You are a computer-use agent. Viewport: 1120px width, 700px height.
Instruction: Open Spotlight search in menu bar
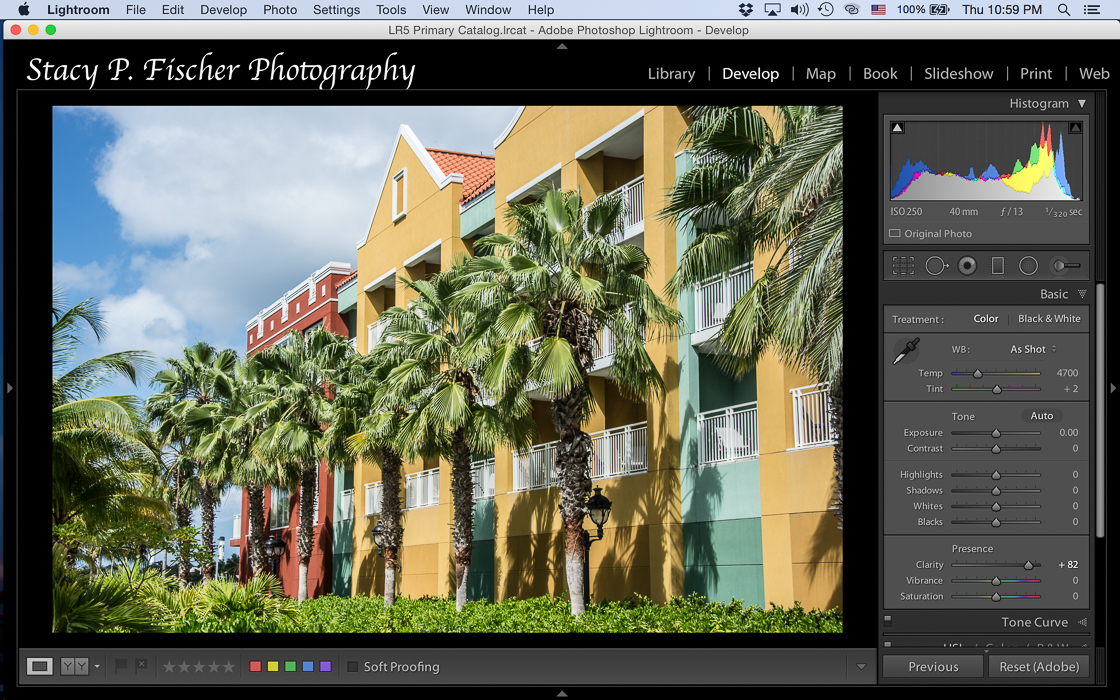click(x=1064, y=10)
